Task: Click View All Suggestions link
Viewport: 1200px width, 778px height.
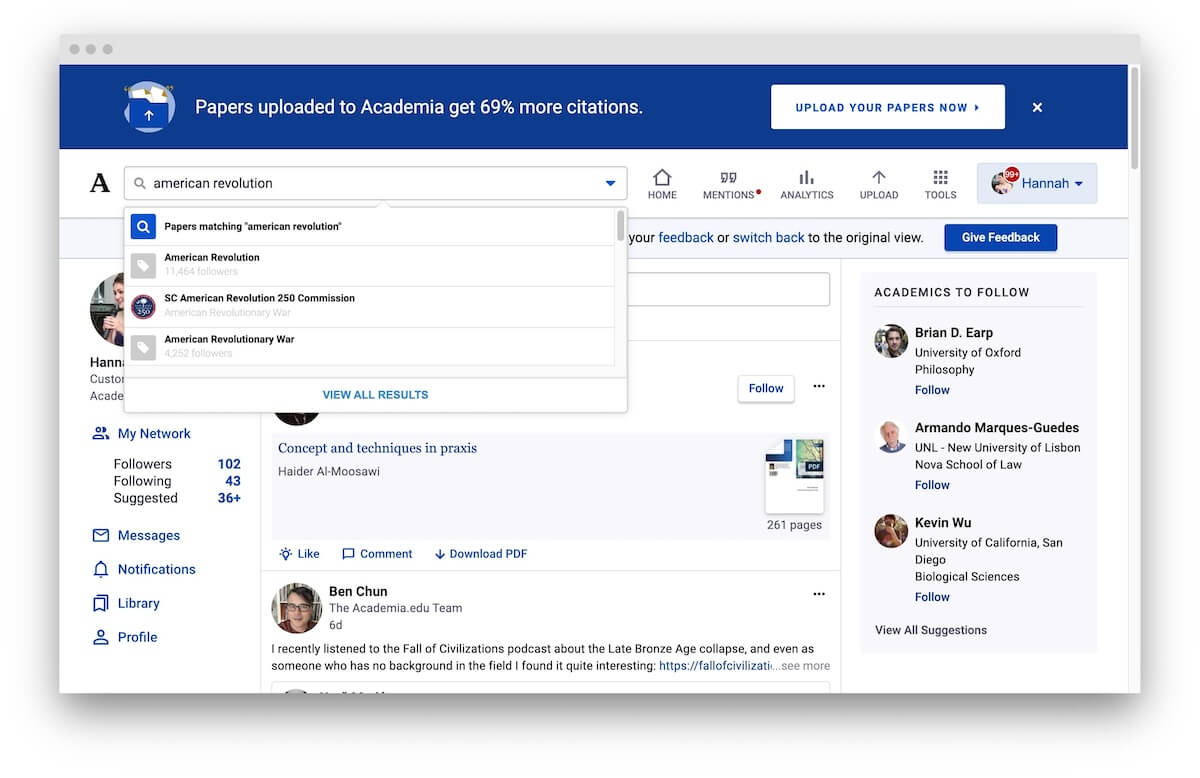Action: pos(931,630)
